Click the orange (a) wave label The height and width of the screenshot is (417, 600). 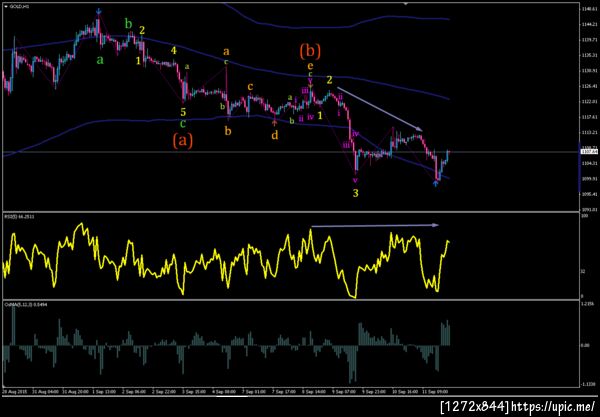tap(183, 141)
